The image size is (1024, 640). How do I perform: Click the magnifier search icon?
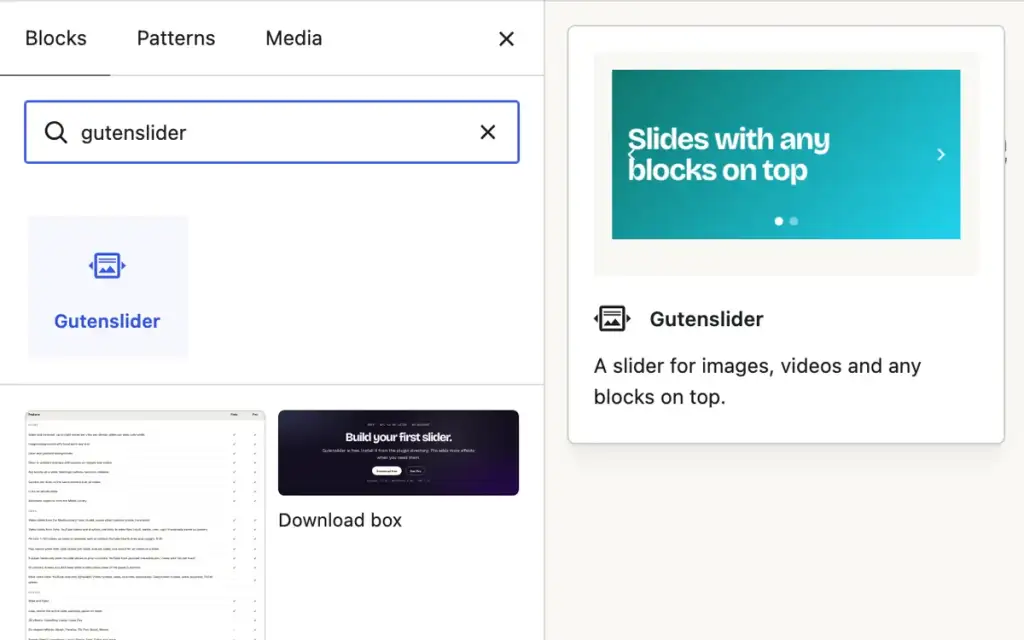56,133
